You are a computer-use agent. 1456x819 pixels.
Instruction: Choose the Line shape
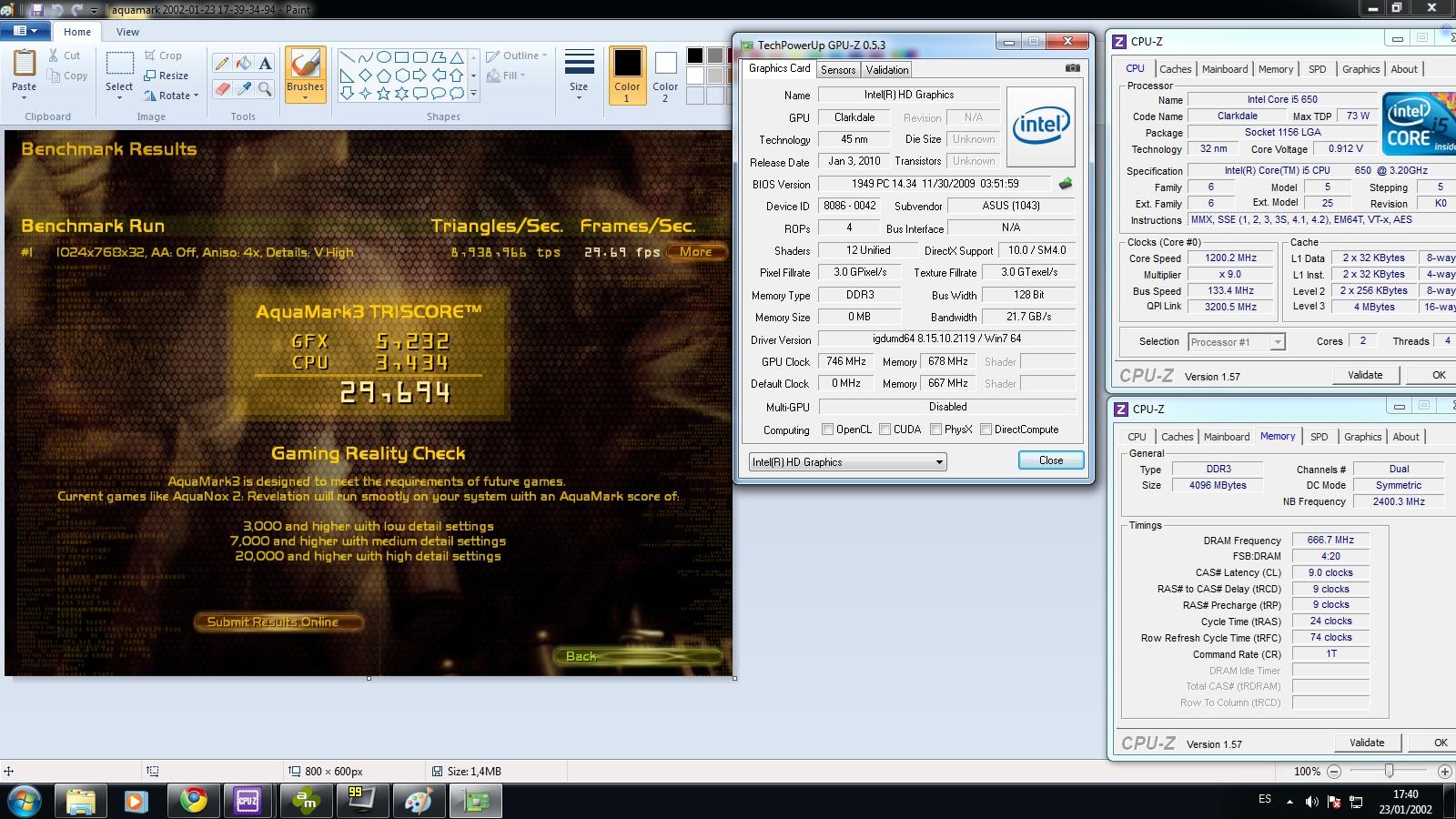(347, 57)
